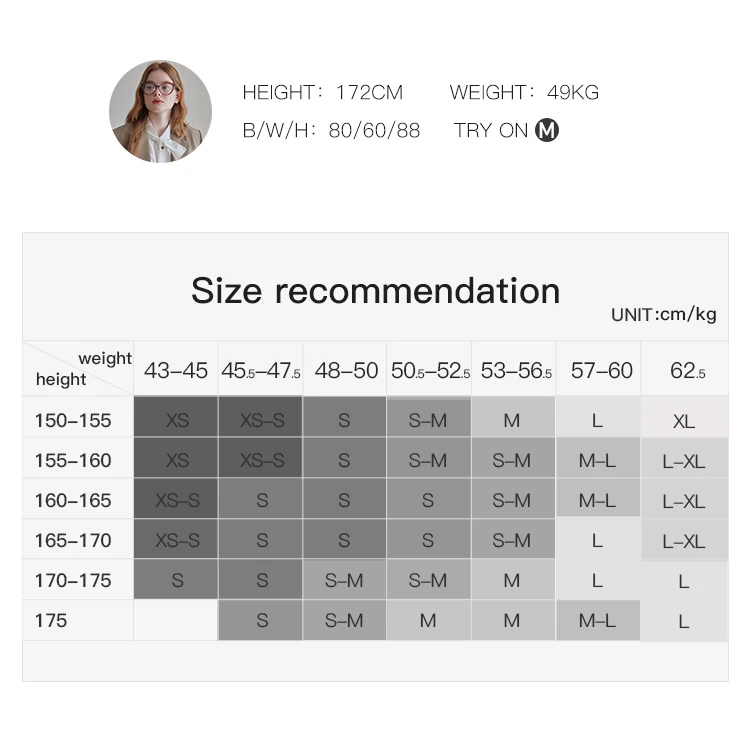The width and height of the screenshot is (750, 742).
Task: Click the 175 height row label
Action: coord(51,620)
